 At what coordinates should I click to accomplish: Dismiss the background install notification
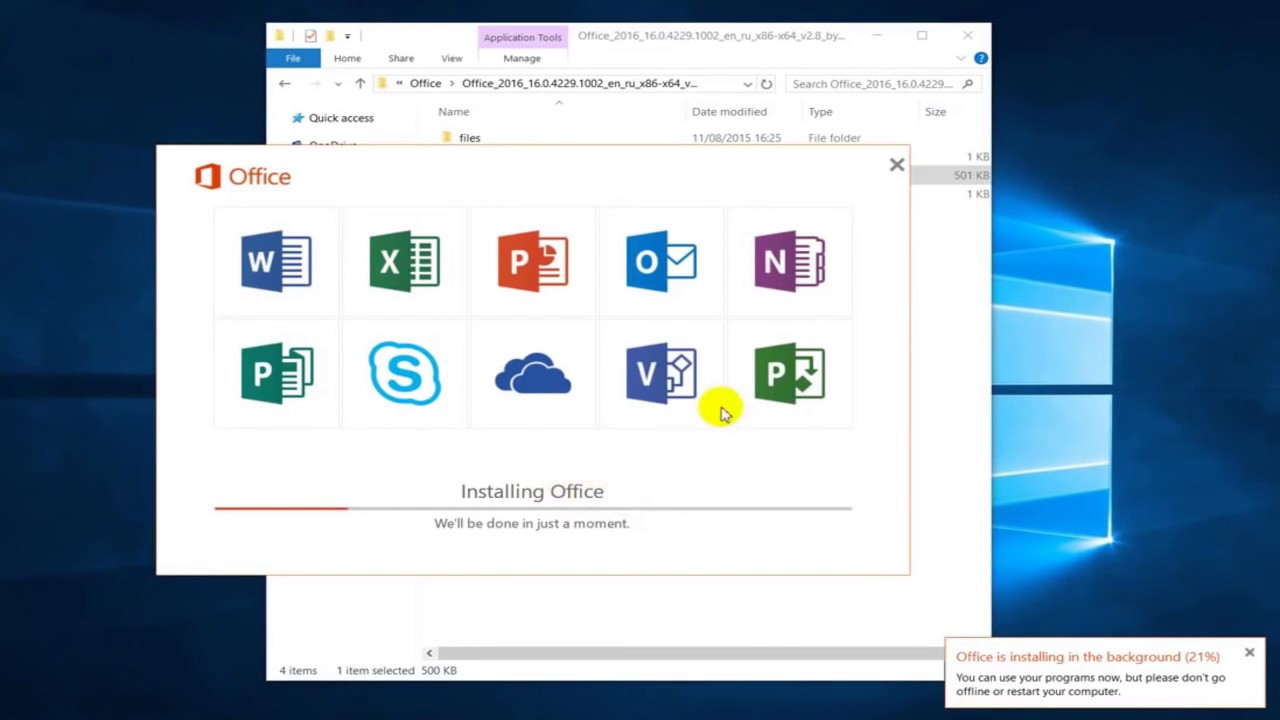pos(1249,652)
